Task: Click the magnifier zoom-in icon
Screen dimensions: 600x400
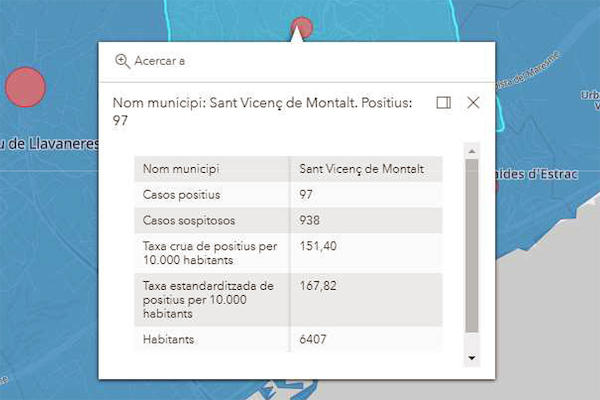Action: pos(123,61)
